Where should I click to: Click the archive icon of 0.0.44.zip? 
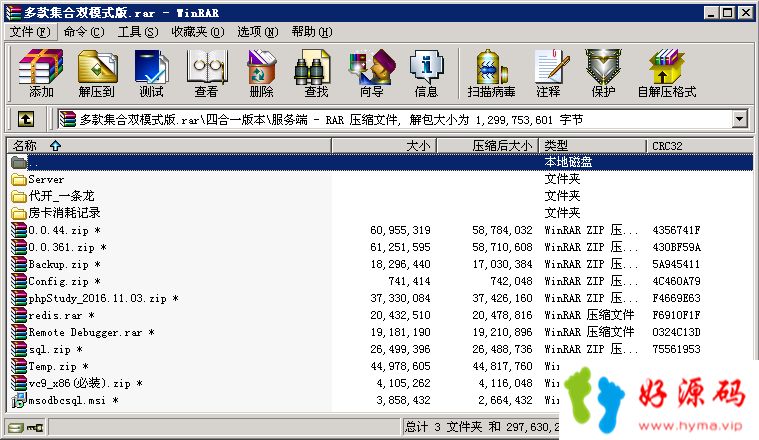coord(19,230)
